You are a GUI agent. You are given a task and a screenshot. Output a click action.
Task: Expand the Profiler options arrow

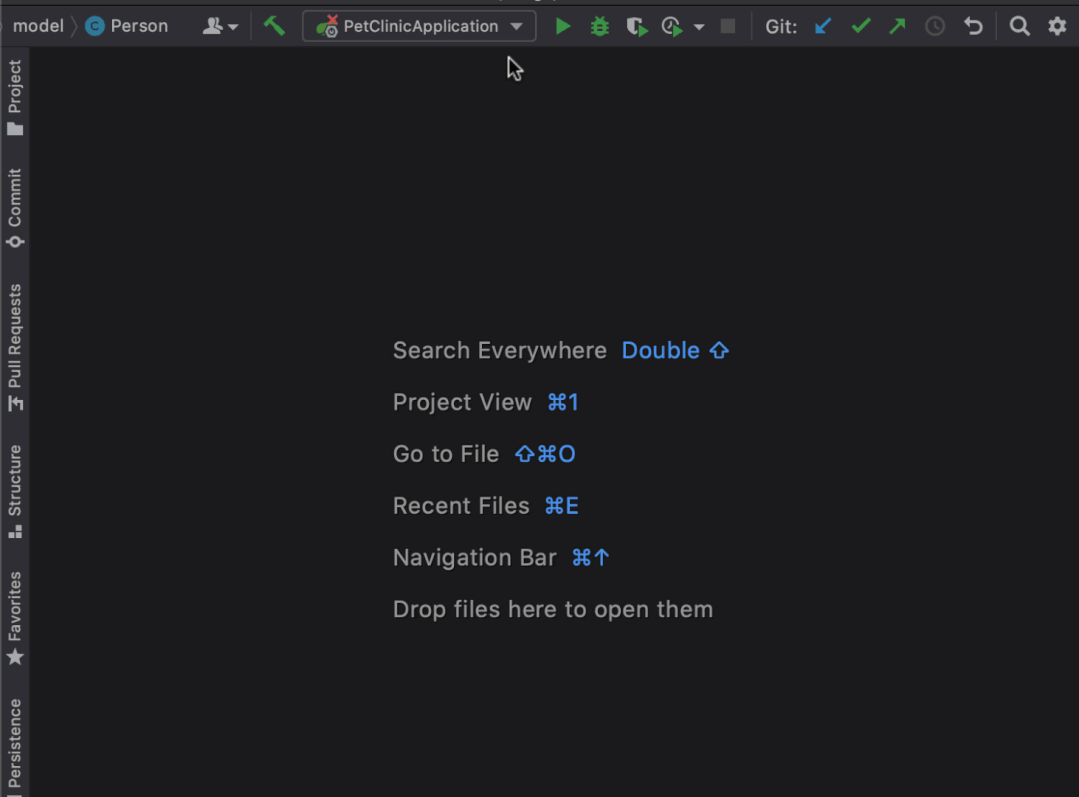(x=699, y=26)
